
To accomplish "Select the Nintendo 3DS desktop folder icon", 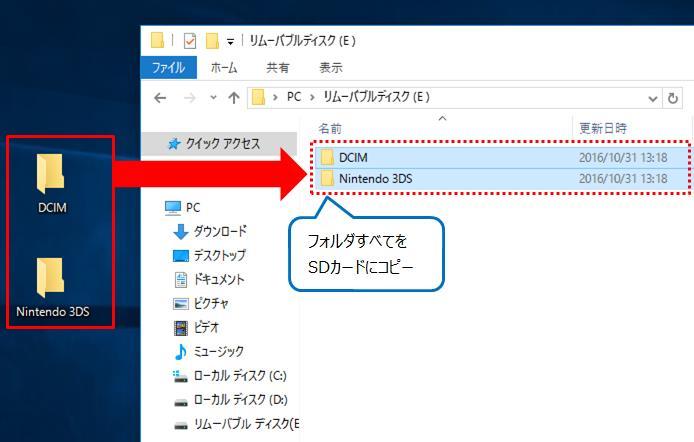I will click(x=50, y=280).
